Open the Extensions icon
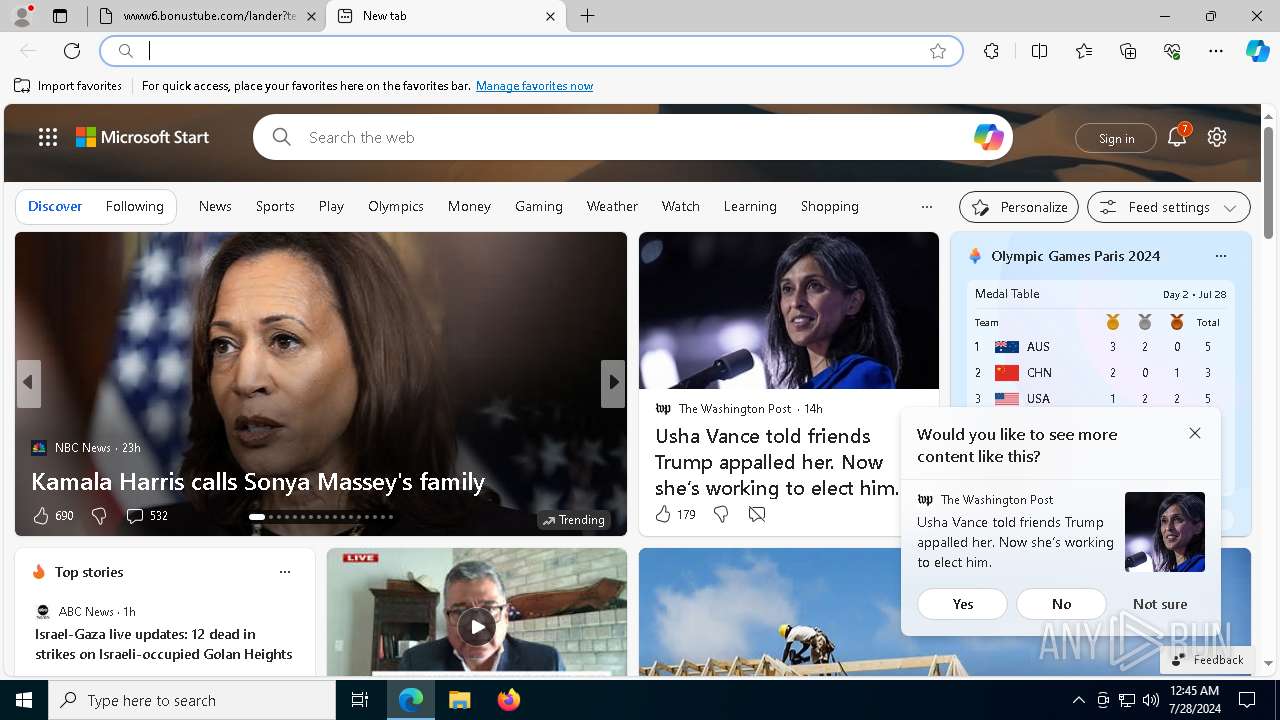This screenshot has width=1280, height=720. point(991,51)
